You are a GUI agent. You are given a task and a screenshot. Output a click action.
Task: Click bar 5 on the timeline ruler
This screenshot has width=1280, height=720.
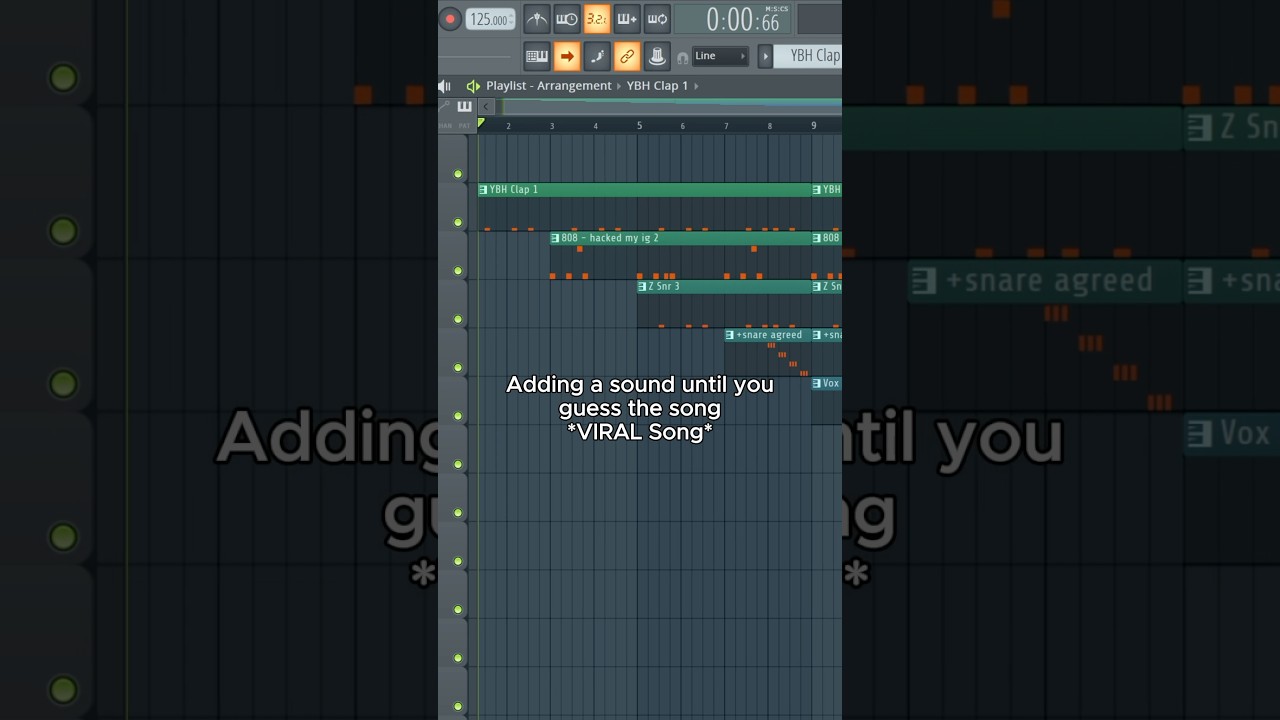click(640, 125)
